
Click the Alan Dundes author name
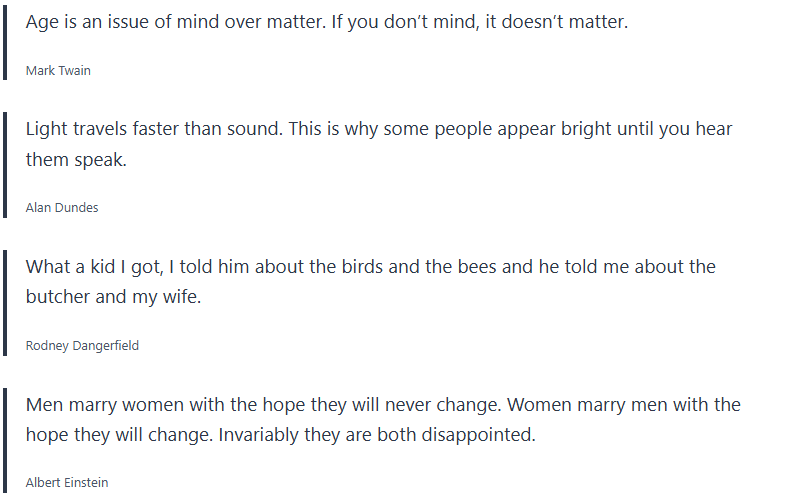pos(62,208)
